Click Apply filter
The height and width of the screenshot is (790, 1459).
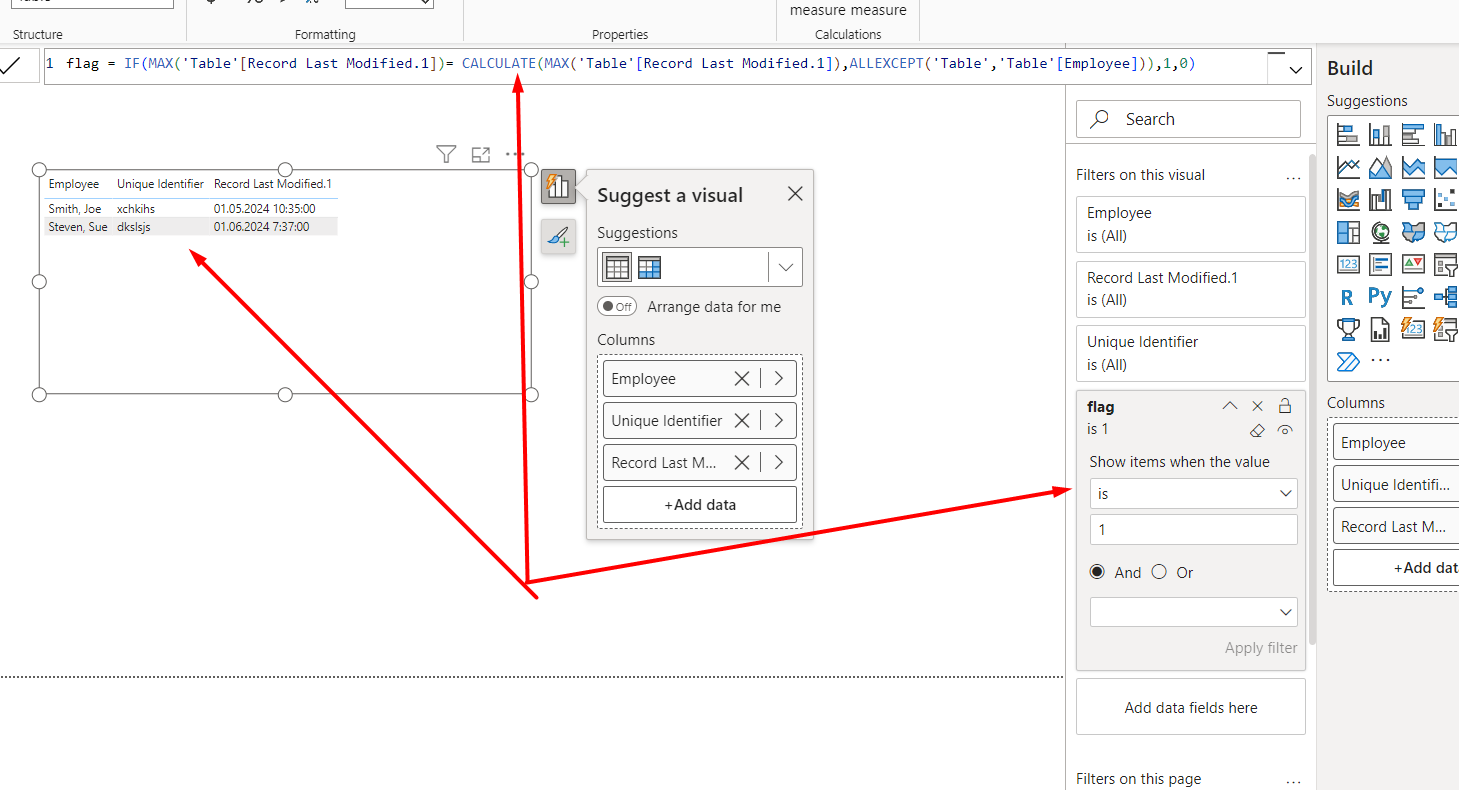pos(1261,648)
